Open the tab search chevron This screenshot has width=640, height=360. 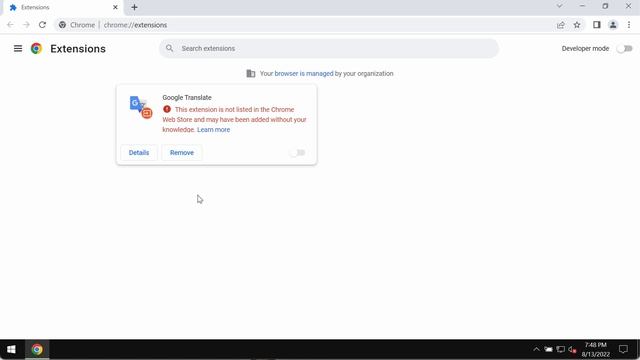pyautogui.click(x=560, y=6)
